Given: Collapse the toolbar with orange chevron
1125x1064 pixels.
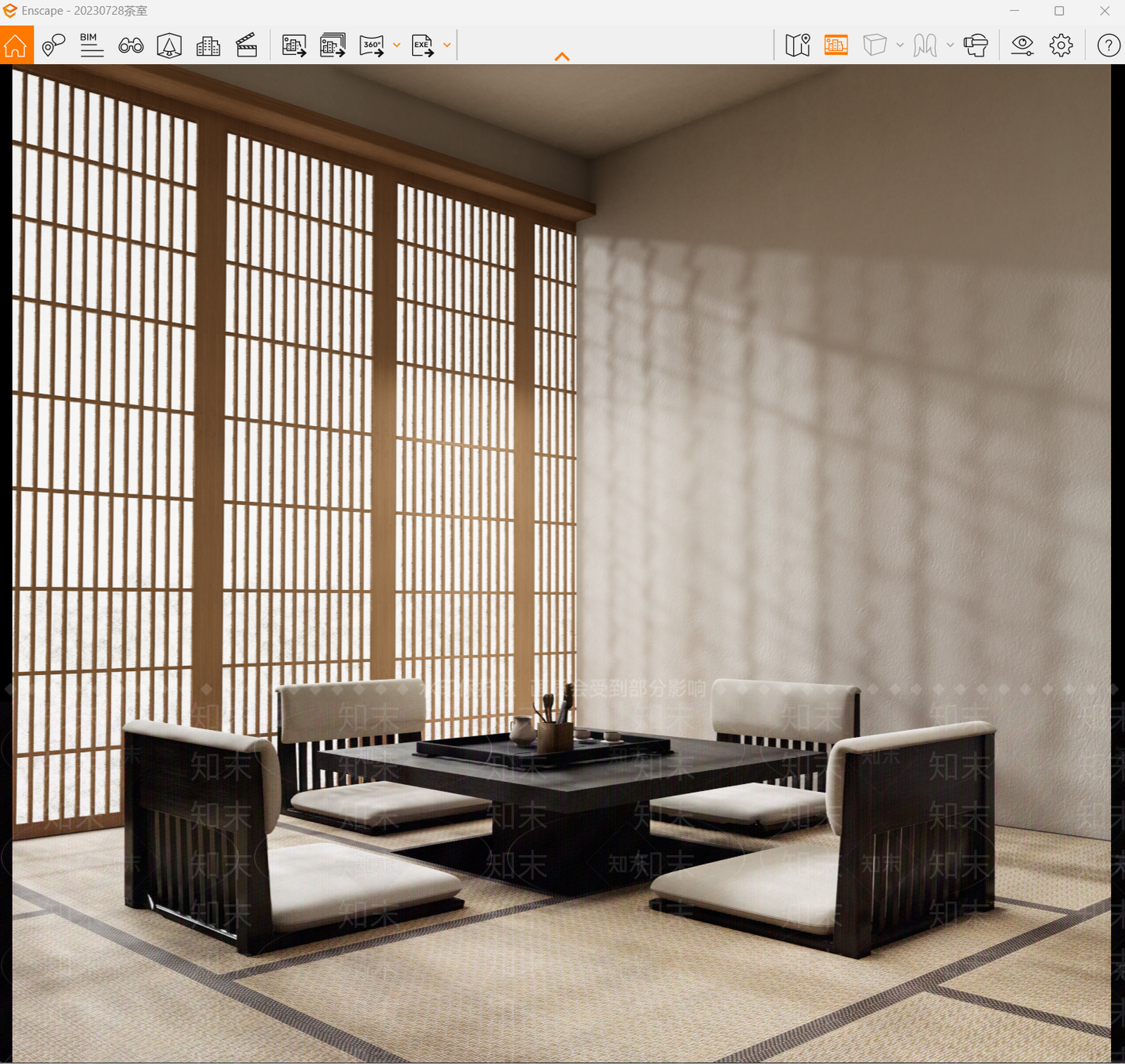Looking at the screenshot, I should pos(562,57).
